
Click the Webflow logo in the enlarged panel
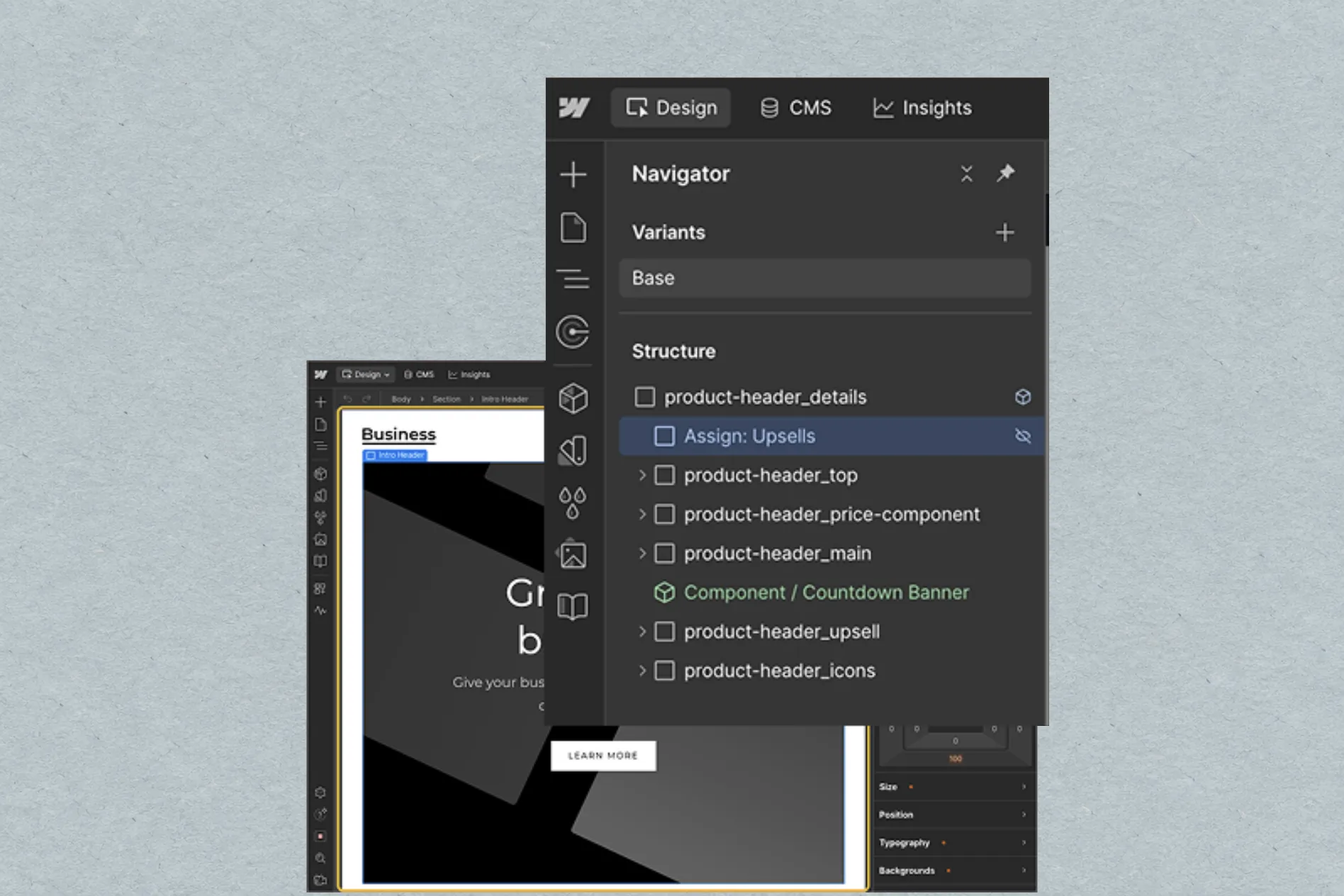pos(573,108)
